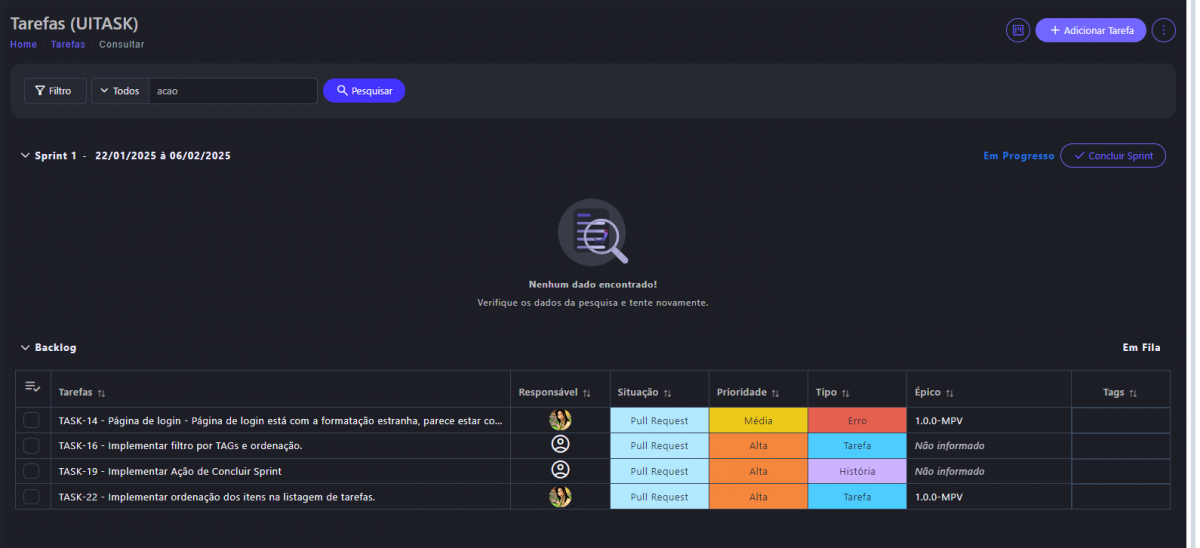Check the checkbox for TASK-14 row

pyautogui.click(x=32, y=421)
